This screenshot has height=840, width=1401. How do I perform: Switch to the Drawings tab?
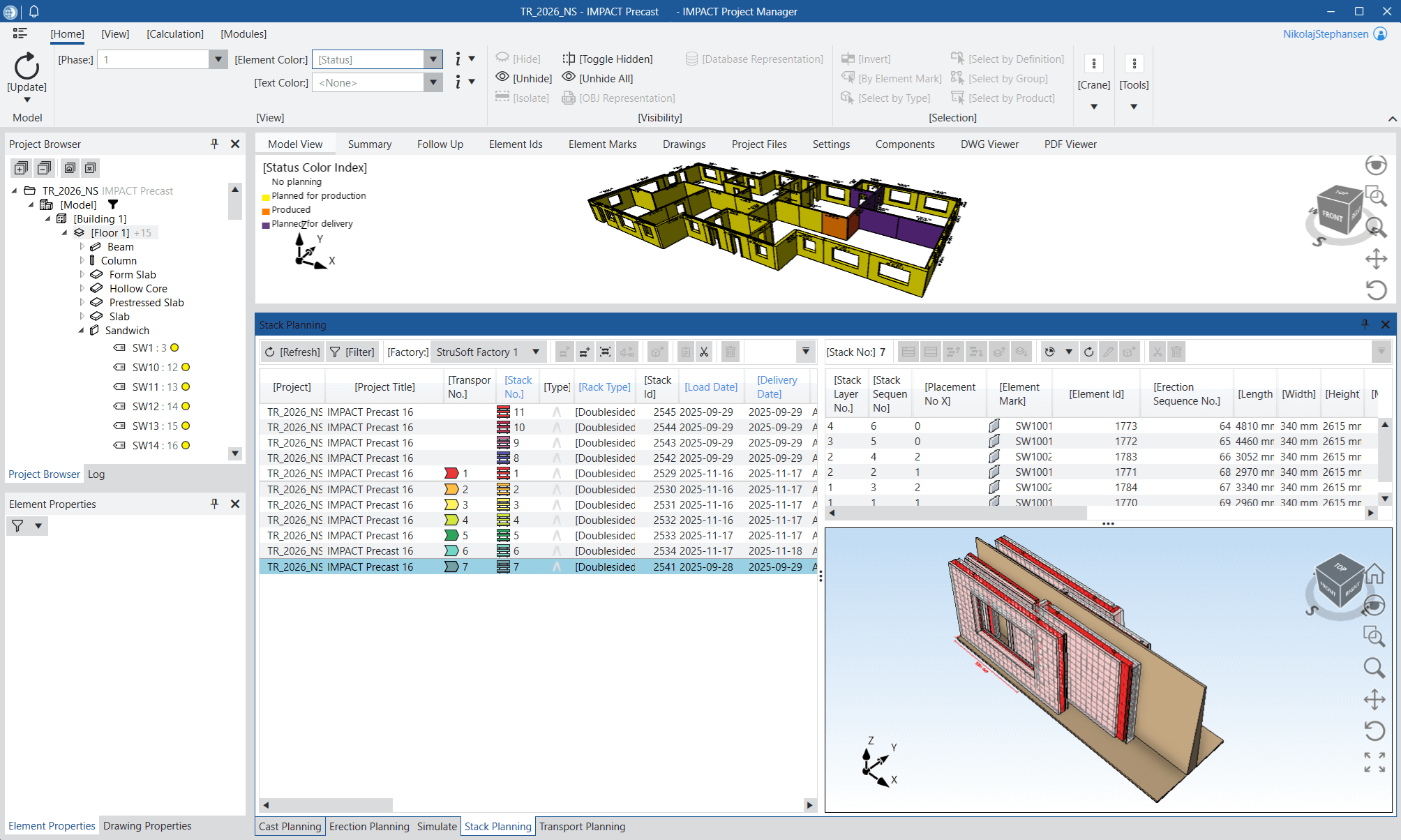(x=684, y=144)
